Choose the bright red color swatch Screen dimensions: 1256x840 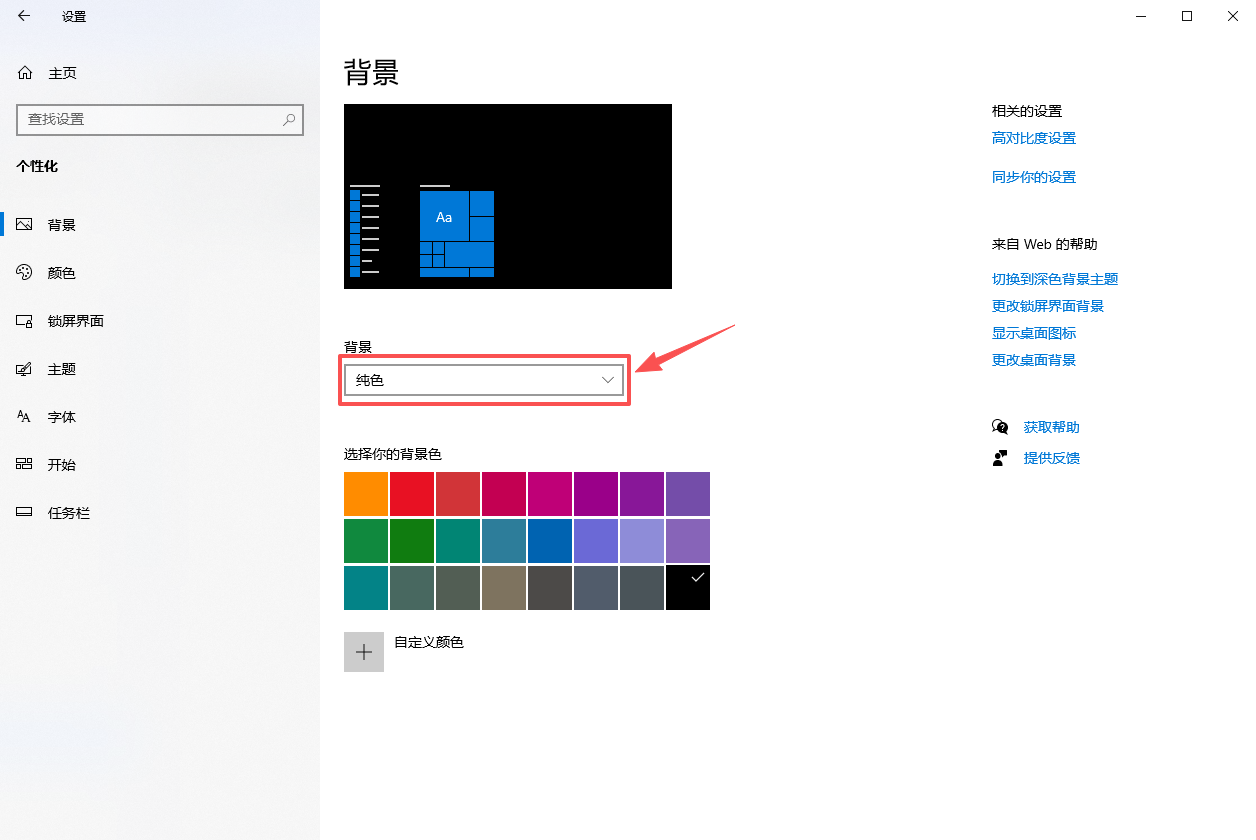412,494
